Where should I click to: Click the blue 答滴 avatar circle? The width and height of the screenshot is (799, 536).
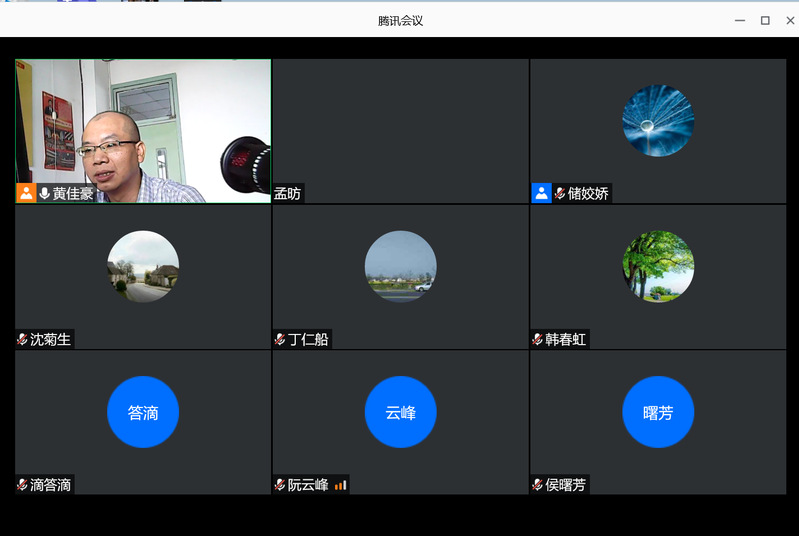143,412
